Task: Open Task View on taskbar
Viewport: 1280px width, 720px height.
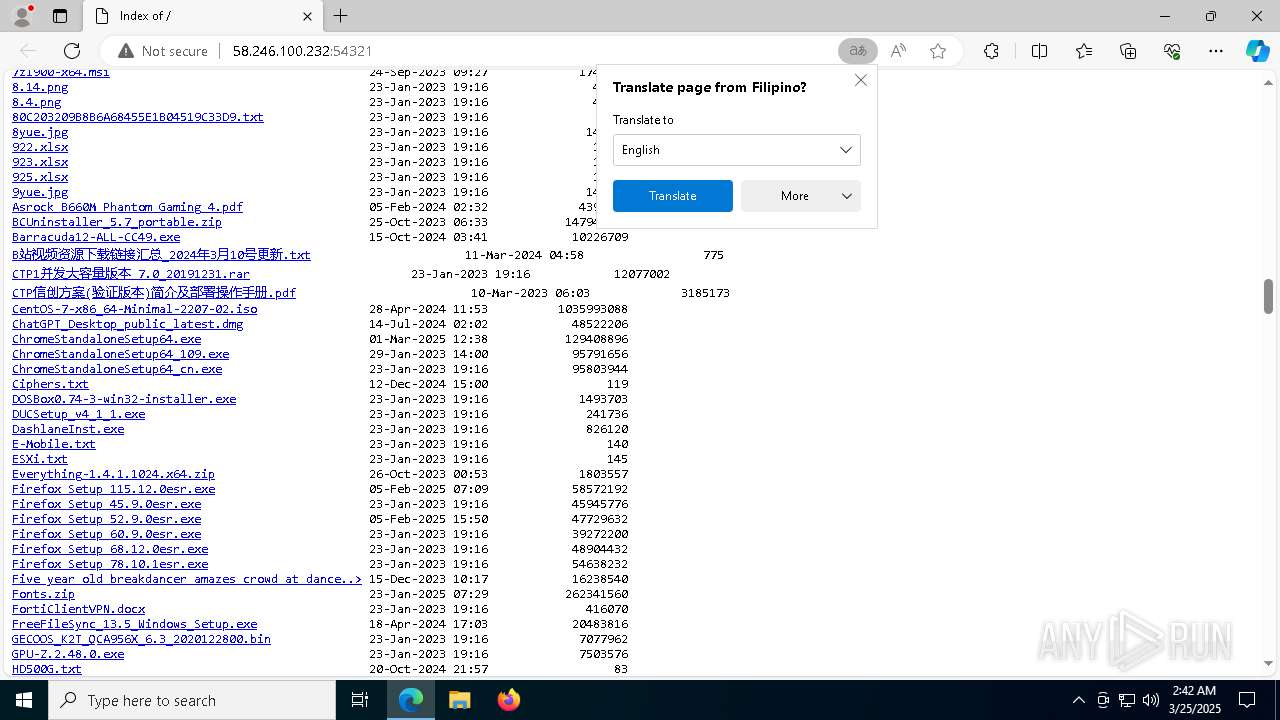Action: (x=360, y=700)
